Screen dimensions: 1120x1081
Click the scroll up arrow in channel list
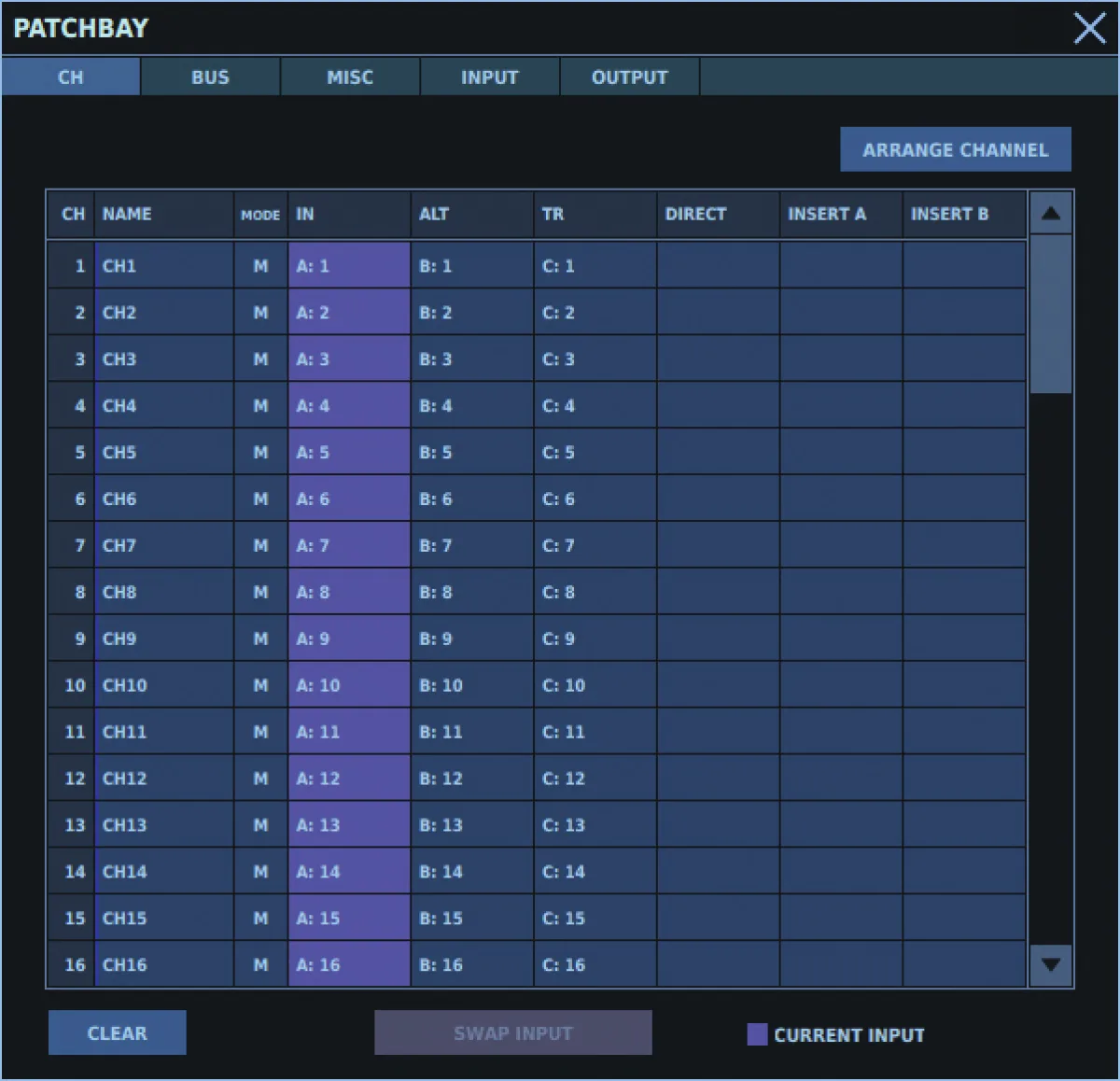(1050, 214)
